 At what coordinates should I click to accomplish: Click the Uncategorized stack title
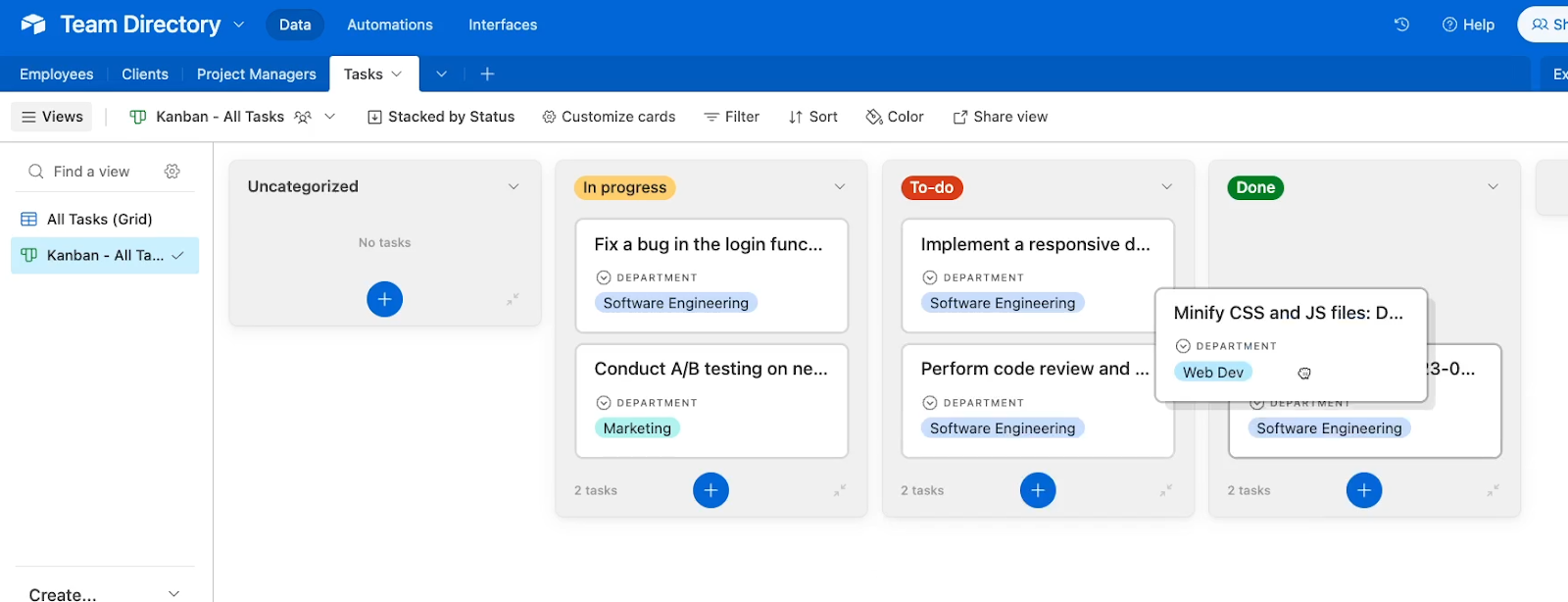pos(303,186)
